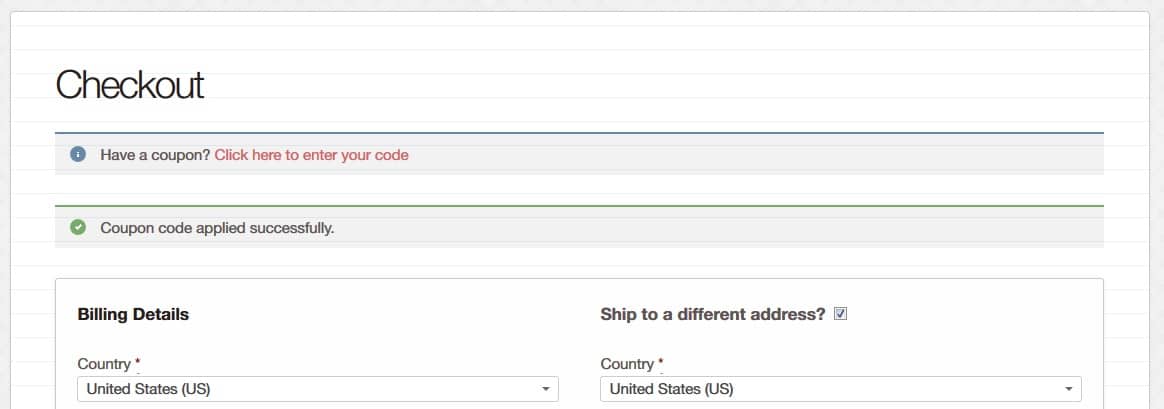
Task: Click the arrow on the shipping Country select
Action: [x=1069, y=389]
